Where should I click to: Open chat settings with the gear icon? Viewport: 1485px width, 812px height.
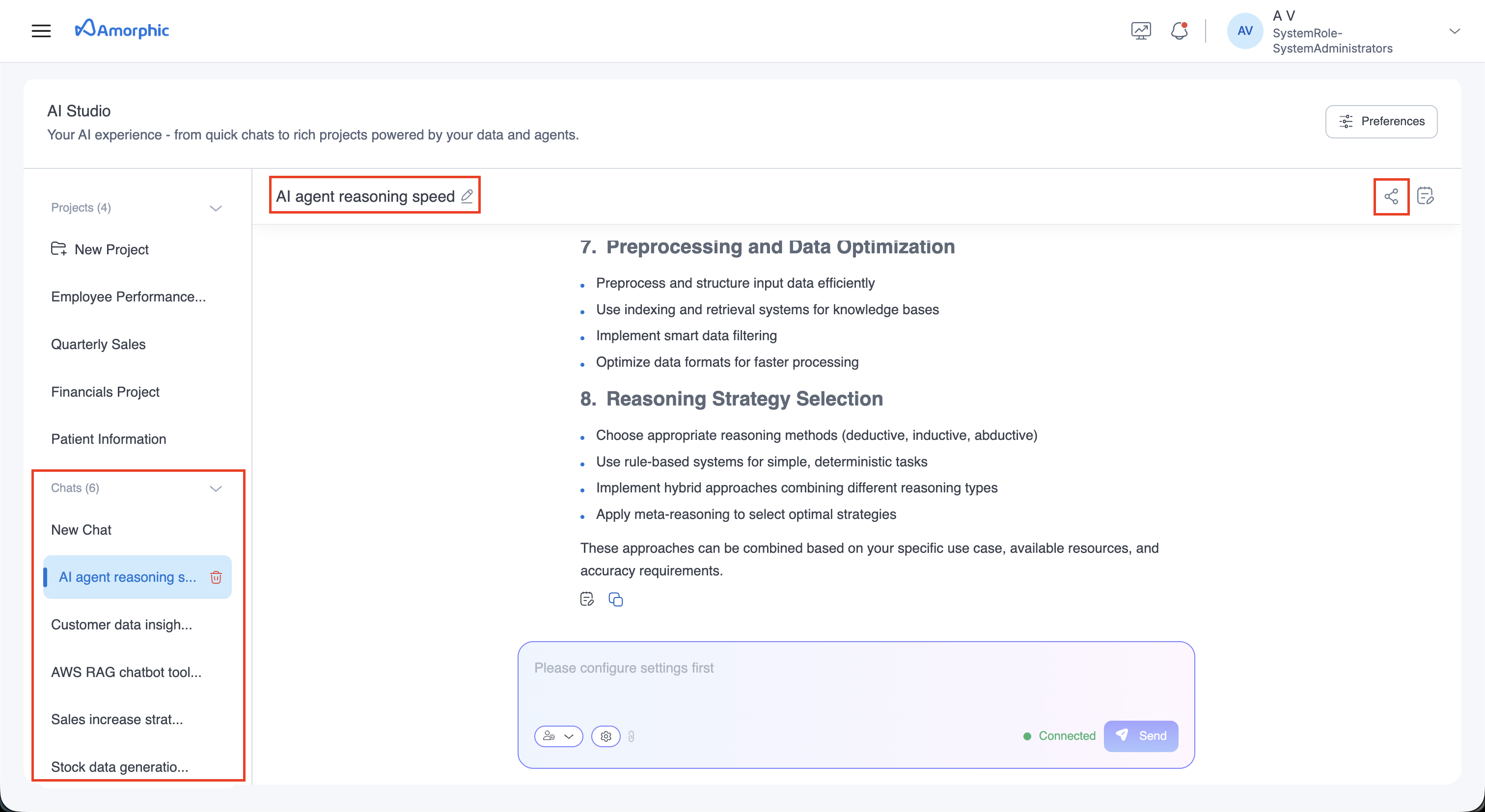[x=605, y=736]
